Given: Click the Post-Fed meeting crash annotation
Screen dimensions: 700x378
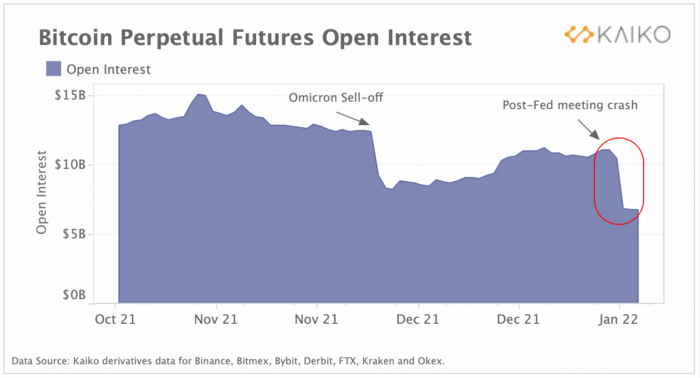Looking at the screenshot, I should pyautogui.click(x=570, y=105).
